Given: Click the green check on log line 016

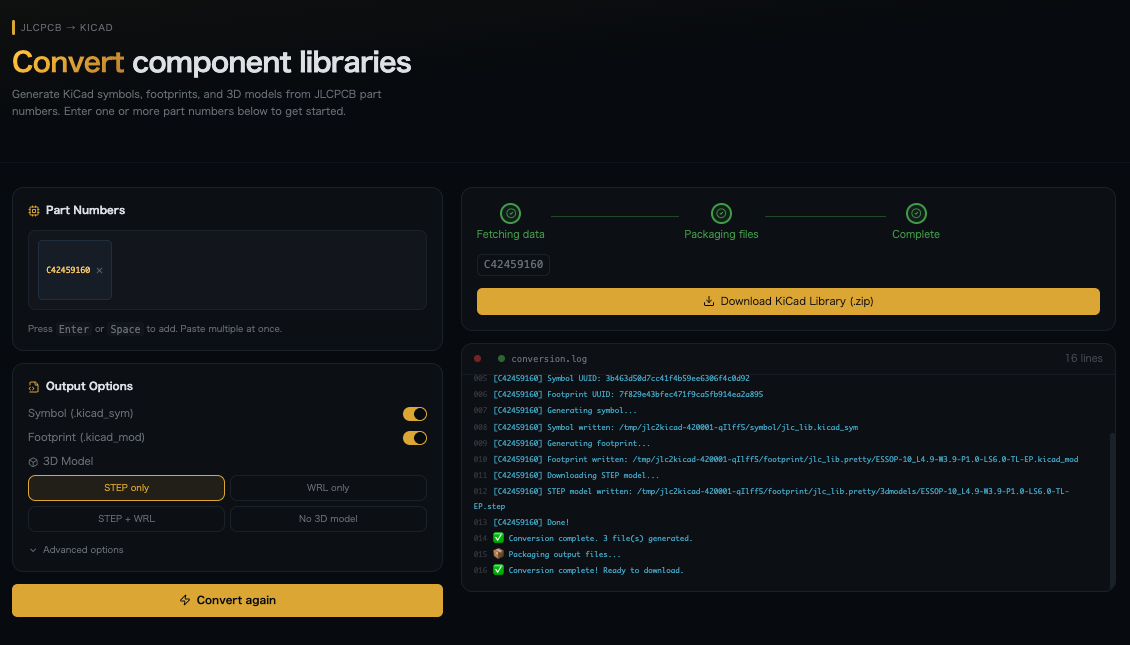Looking at the screenshot, I should (498, 569).
